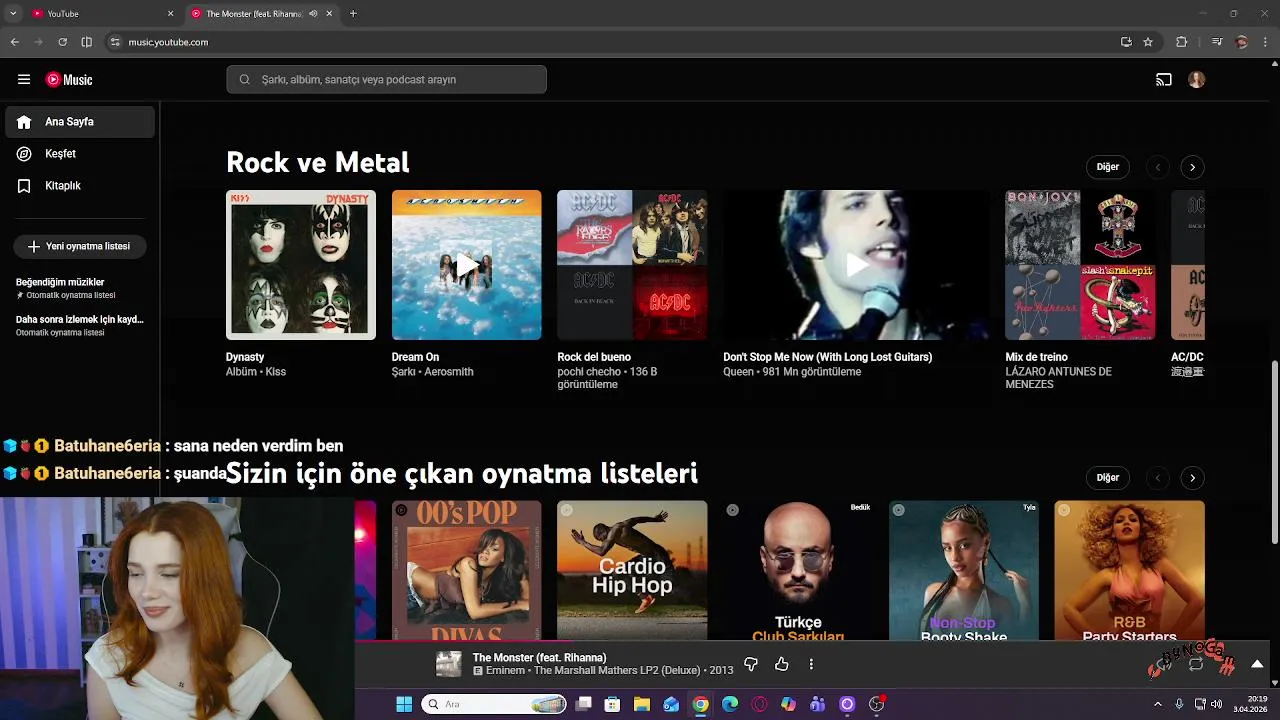Open Windows Start menu
Screen dimensions: 1280x720
404,704
